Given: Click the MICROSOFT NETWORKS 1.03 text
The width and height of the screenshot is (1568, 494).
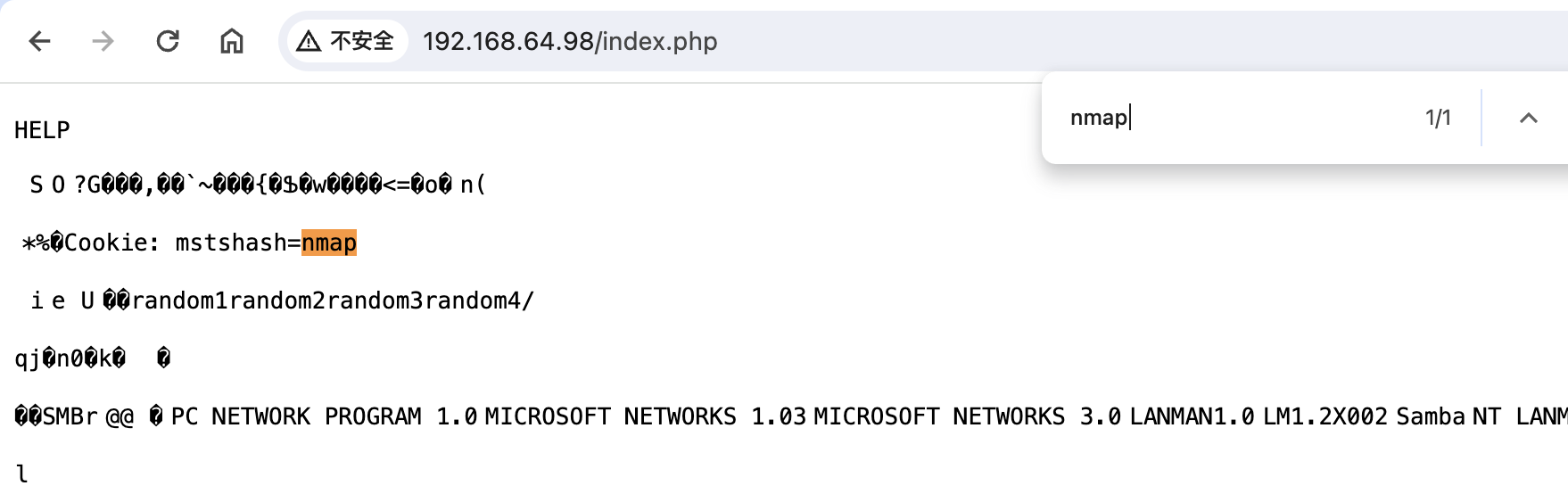Looking at the screenshot, I should pos(645,416).
